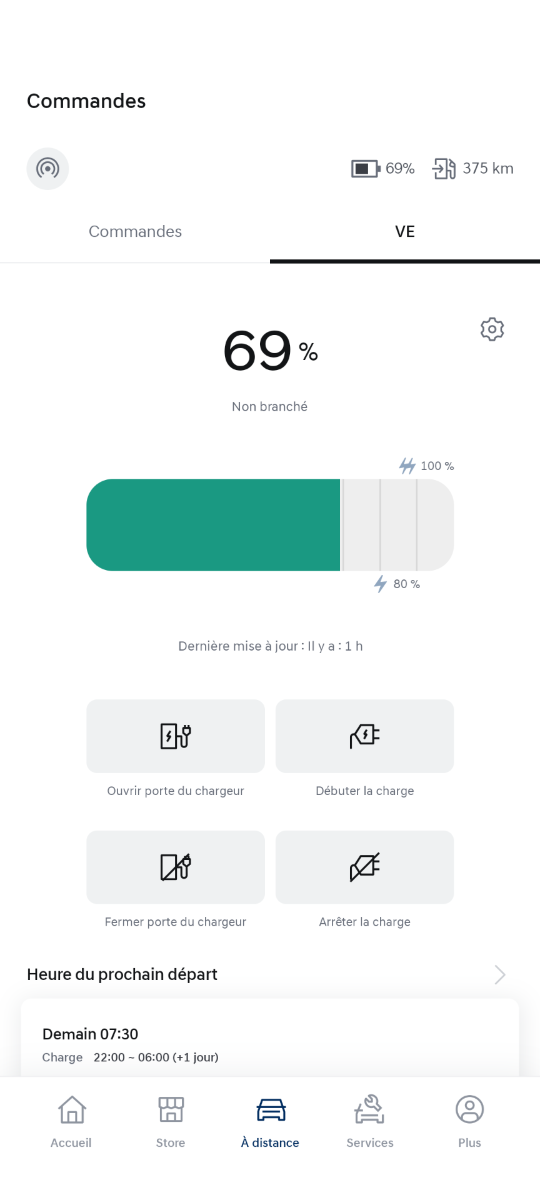Open the Demain 07:30 departure card
540x1200 pixels.
pyautogui.click(x=270, y=1040)
